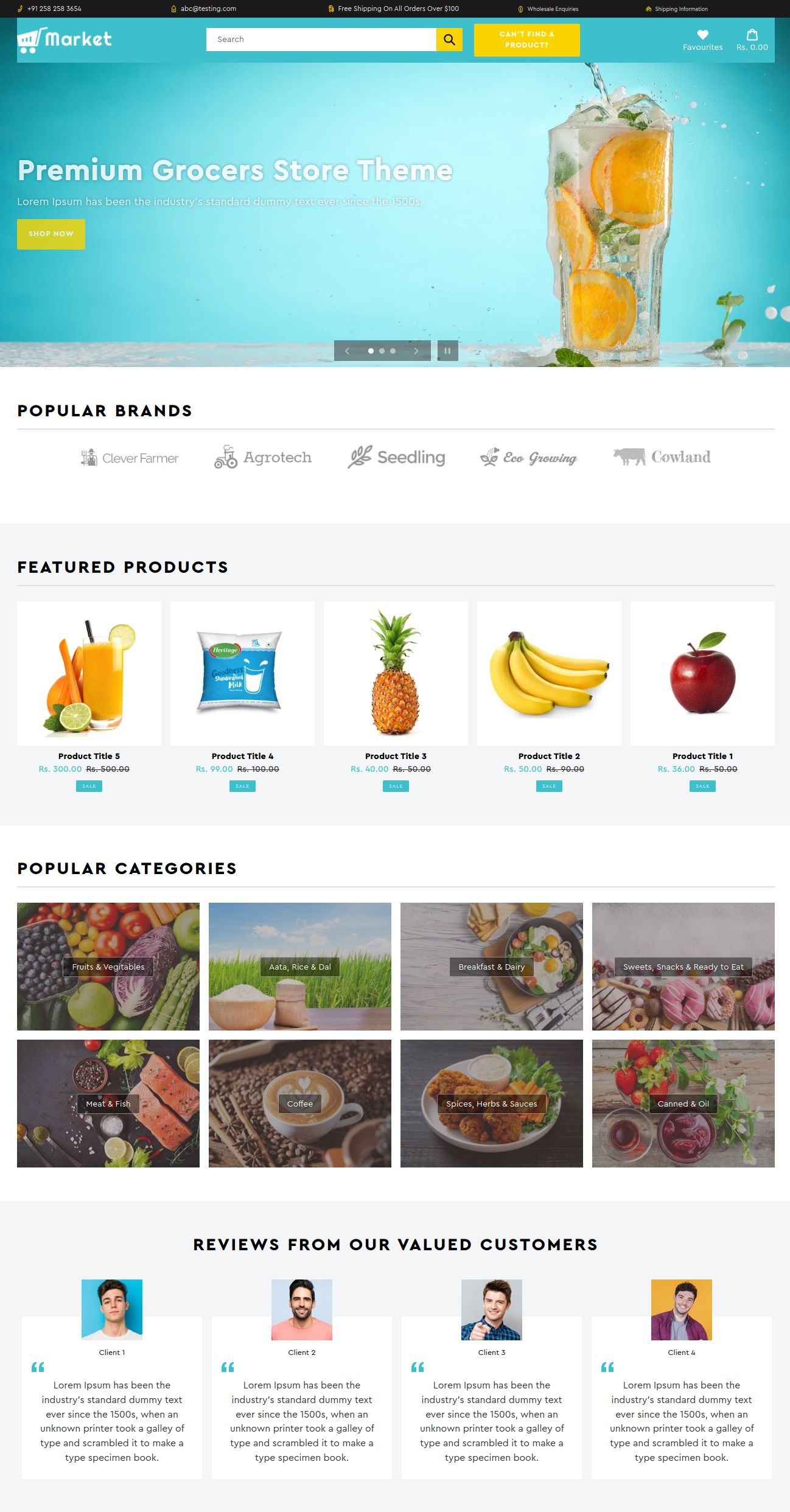Pause the hero slideshow
790x1512 pixels.
pyautogui.click(x=447, y=351)
